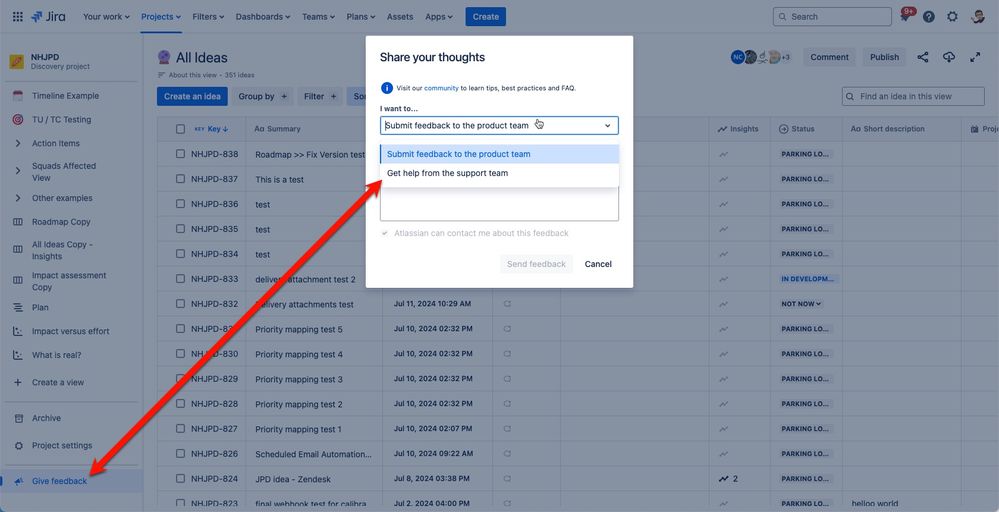The width and height of the screenshot is (999, 512).
Task: Click the collaborator avatars group
Action: [x=760, y=57]
